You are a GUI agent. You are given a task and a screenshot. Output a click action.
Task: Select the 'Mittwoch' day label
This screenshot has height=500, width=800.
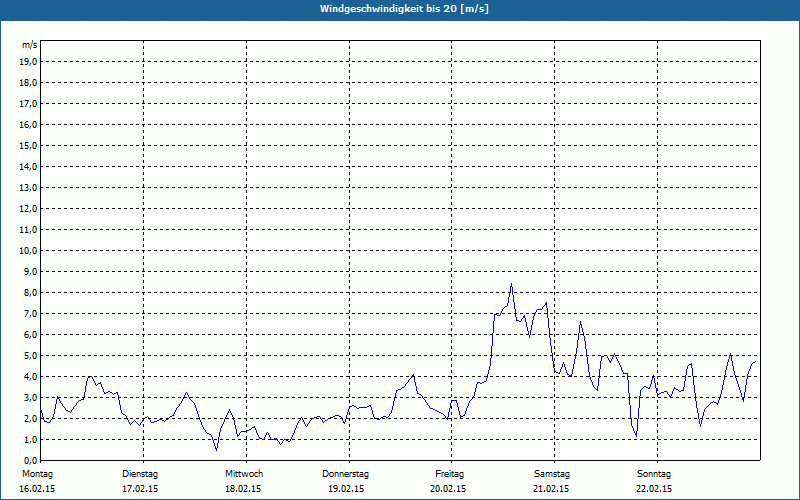[244, 474]
